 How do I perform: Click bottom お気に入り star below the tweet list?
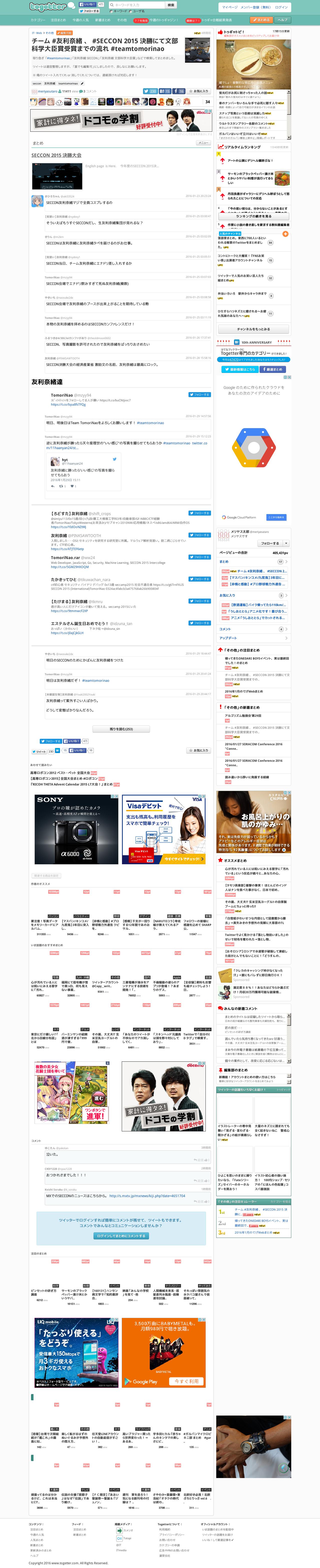(199, 751)
